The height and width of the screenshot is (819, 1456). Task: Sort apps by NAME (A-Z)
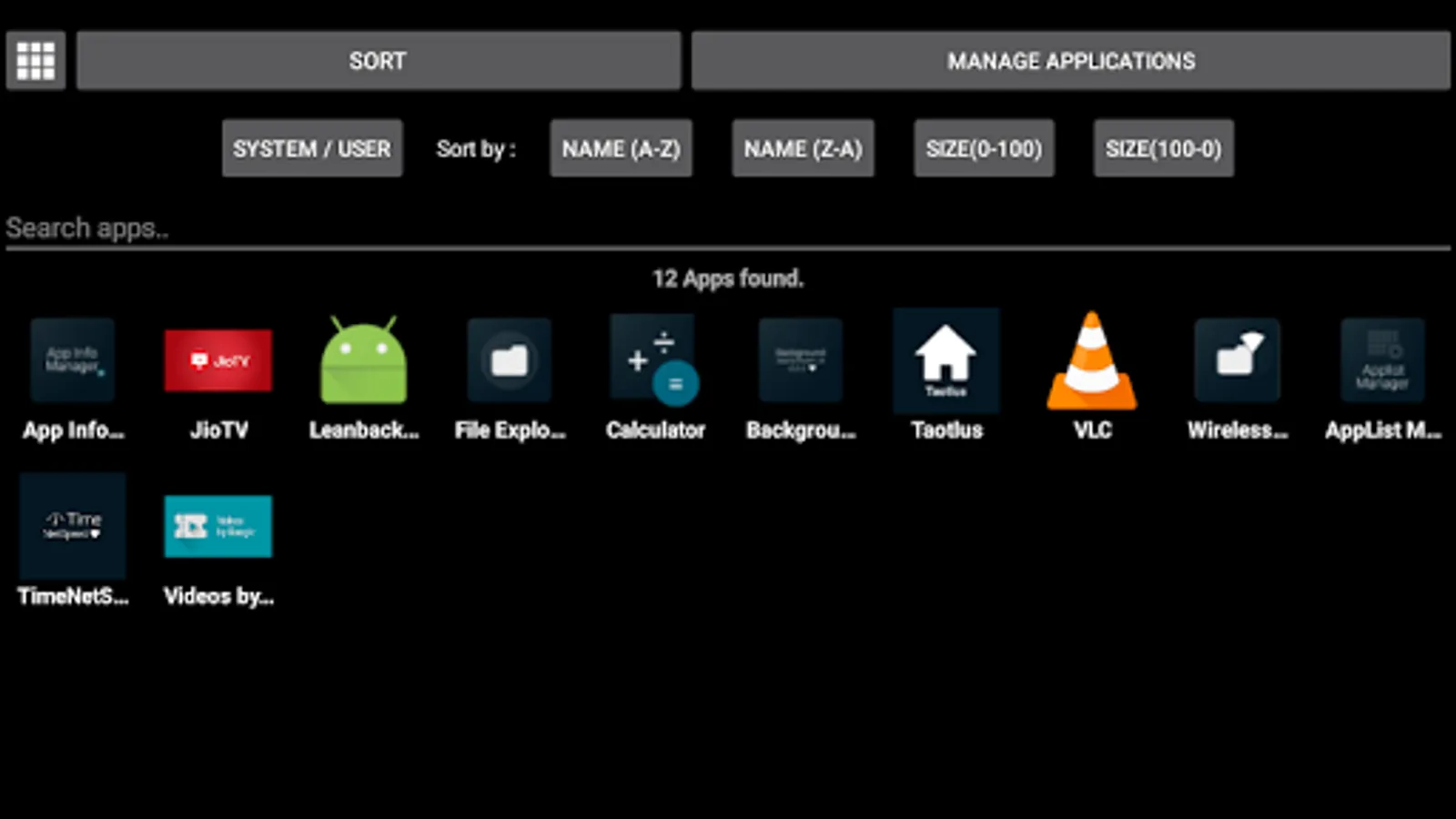[x=621, y=148]
